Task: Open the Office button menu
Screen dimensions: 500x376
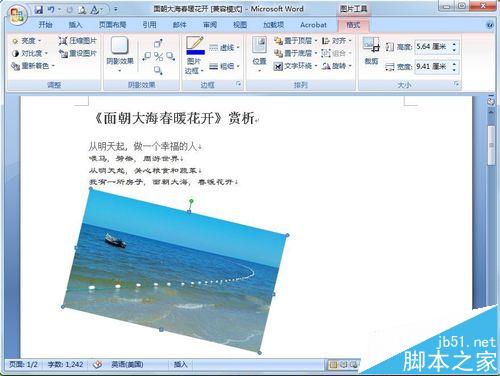Action: (x=16, y=15)
